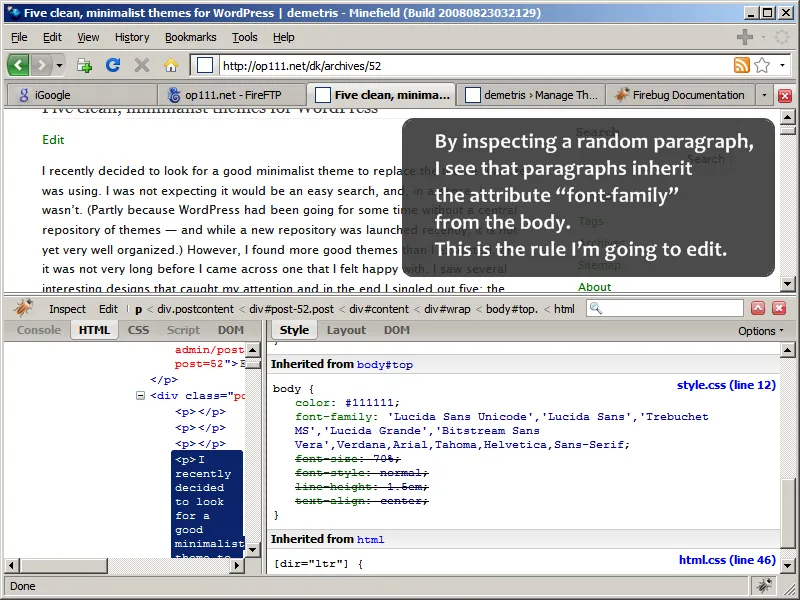This screenshot has height=600, width=800.
Task: Go to the Home page icon
Action: point(171,65)
